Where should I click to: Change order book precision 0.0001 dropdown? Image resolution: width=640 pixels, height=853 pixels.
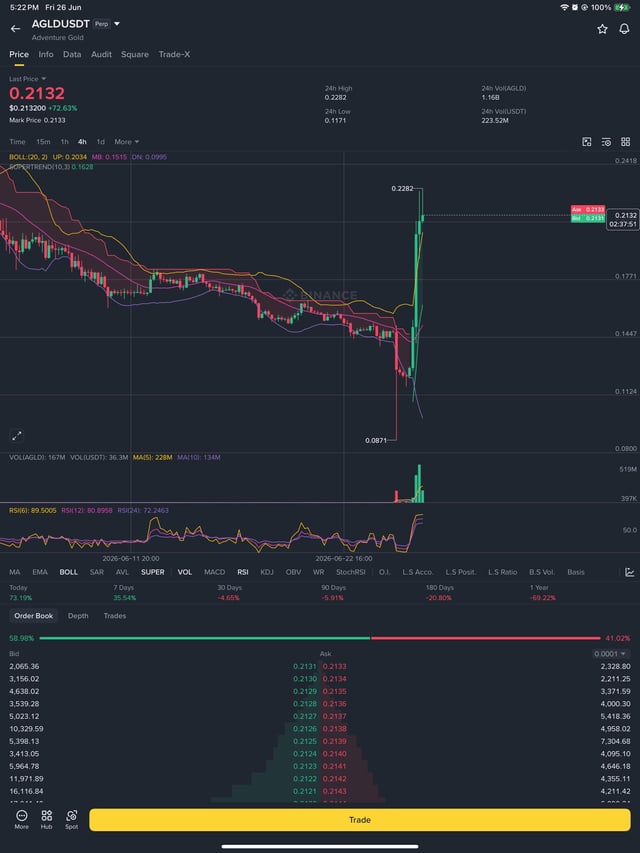click(x=610, y=654)
